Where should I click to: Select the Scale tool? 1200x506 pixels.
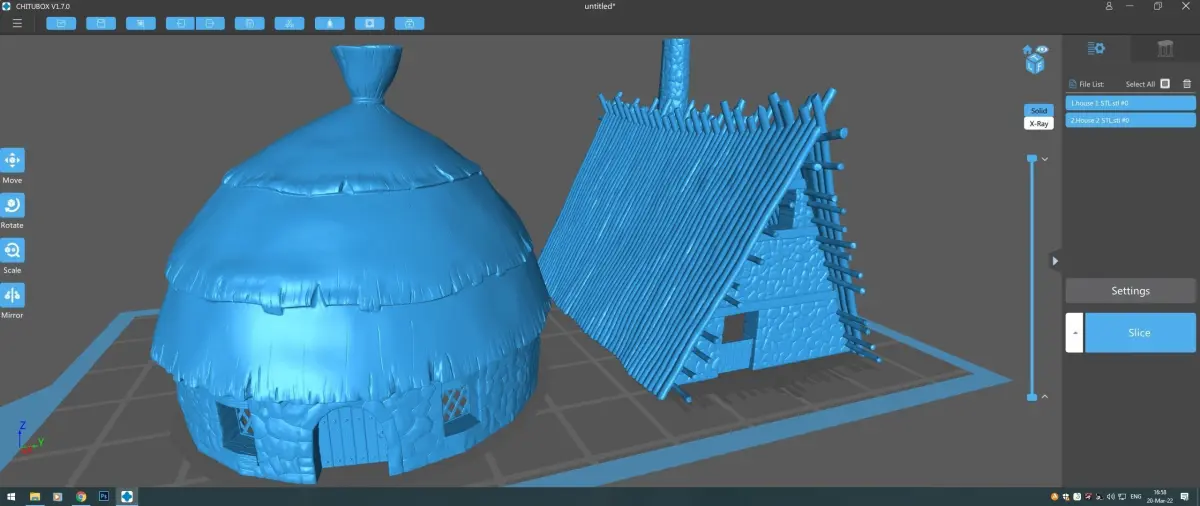click(x=12, y=250)
